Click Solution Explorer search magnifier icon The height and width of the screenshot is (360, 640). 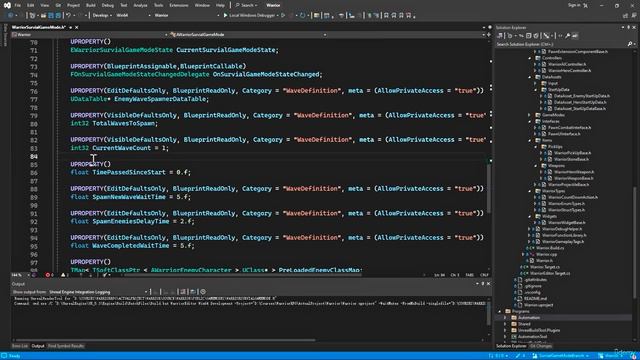pyautogui.click(x=630, y=44)
